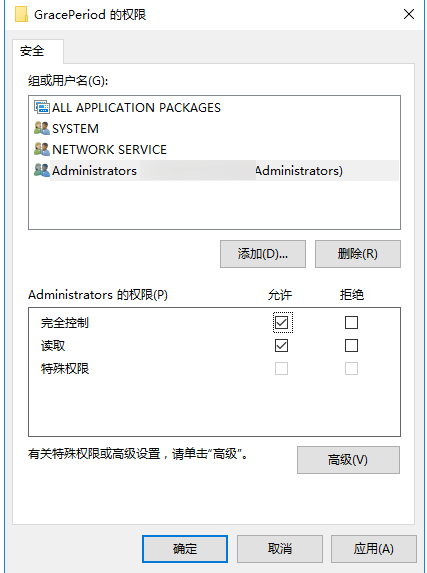Click the ALL APPLICATION PACKAGES group icon
427x573 pixels.
(x=42, y=107)
